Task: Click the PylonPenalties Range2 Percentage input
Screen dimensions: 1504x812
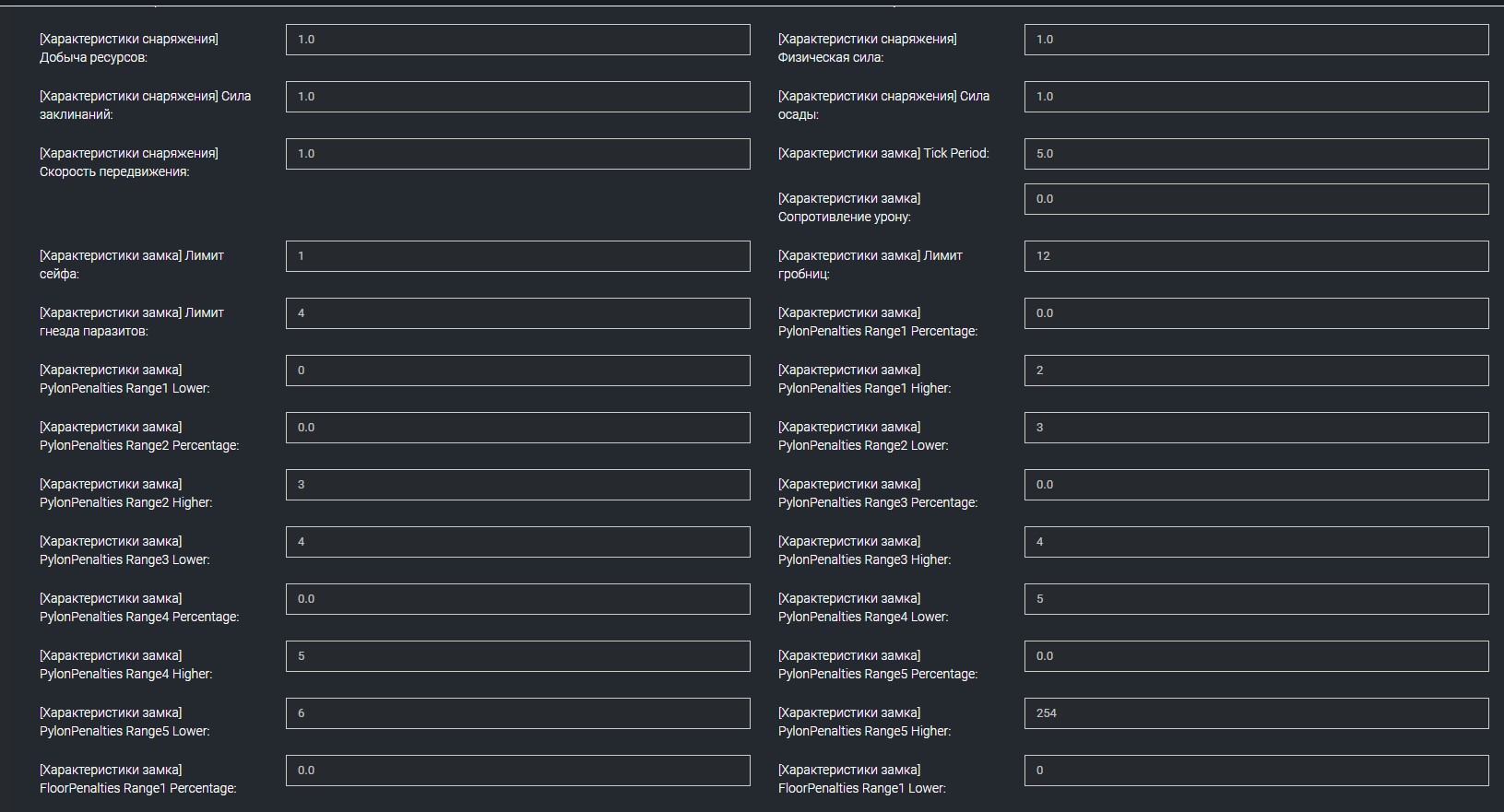Action: click(x=517, y=428)
